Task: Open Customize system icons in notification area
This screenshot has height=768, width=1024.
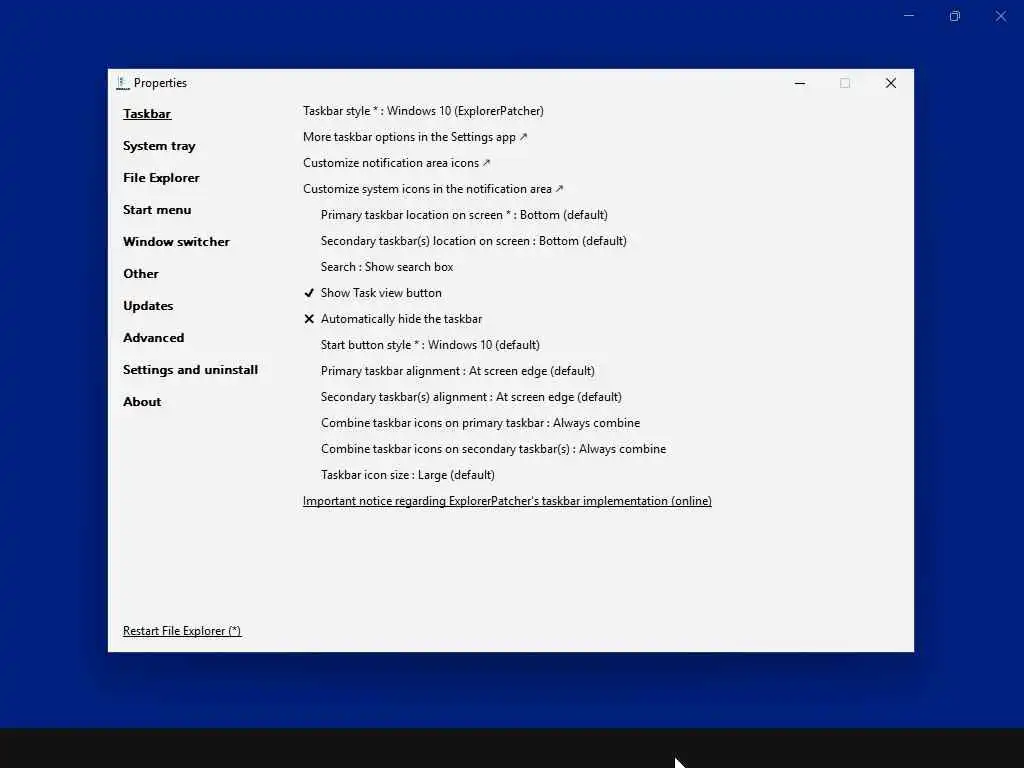Action: (x=433, y=189)
